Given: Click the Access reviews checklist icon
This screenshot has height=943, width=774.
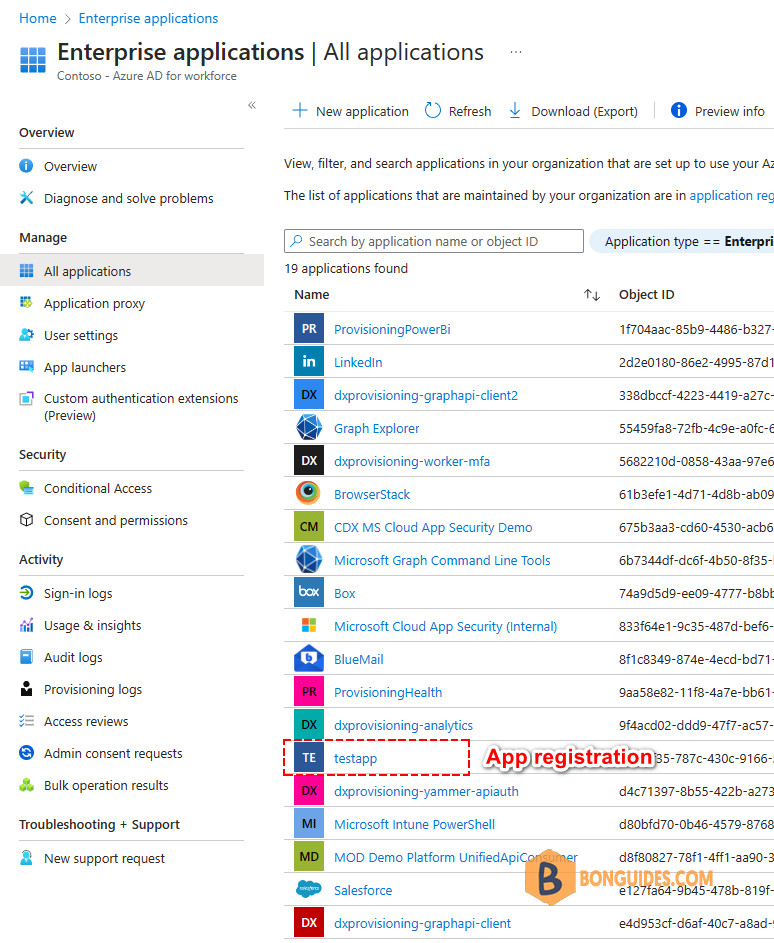Looking at the screenshot, I should click(x=26, y=720).
